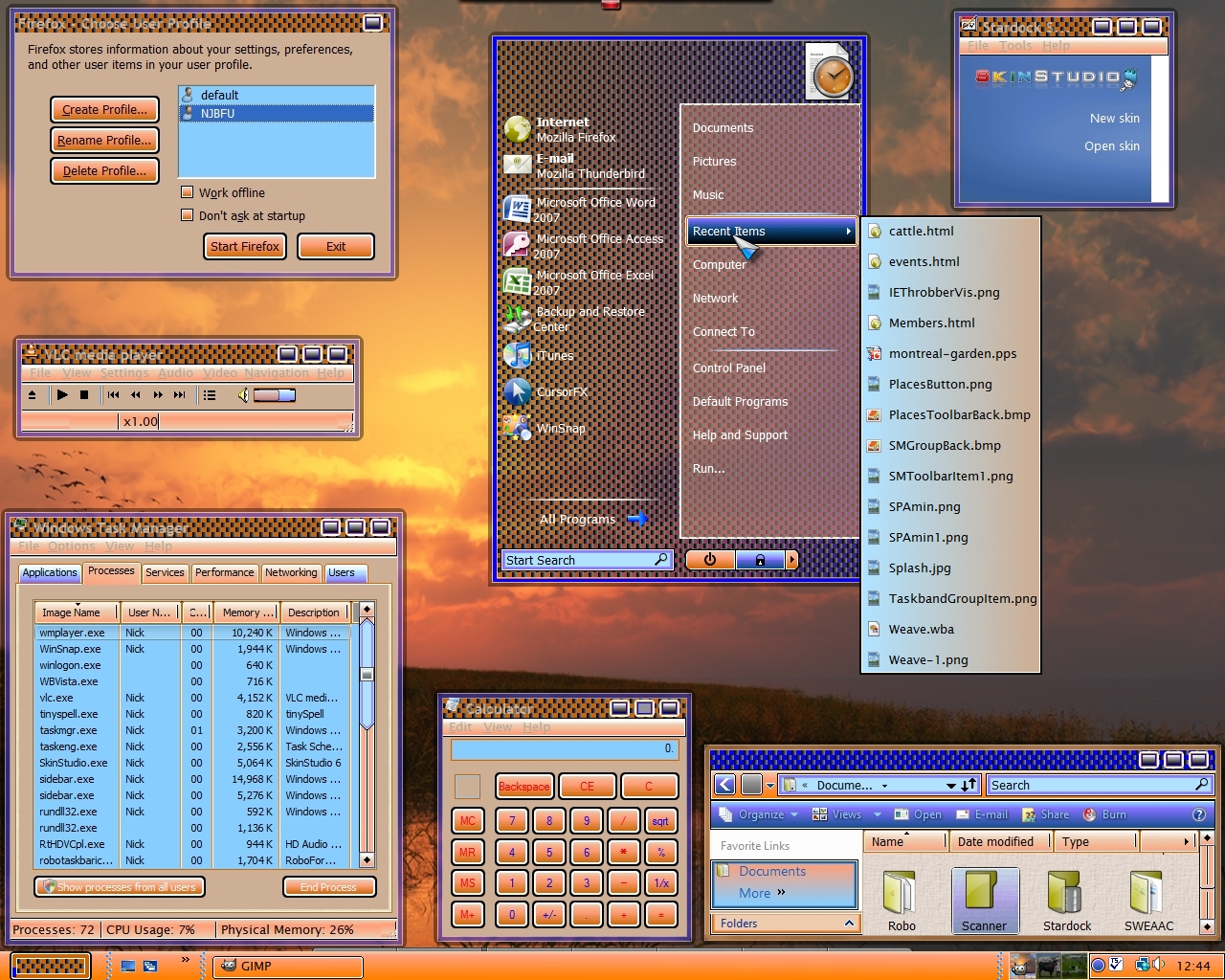Image resolution: width=1225 pixels, height=980 pixels.
Task: Select the NJBFU profile in list
Action: point(277,113)
